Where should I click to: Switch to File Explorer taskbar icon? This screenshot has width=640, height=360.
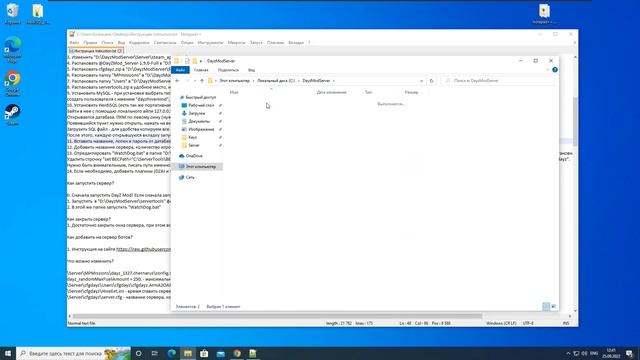(188, 353)
